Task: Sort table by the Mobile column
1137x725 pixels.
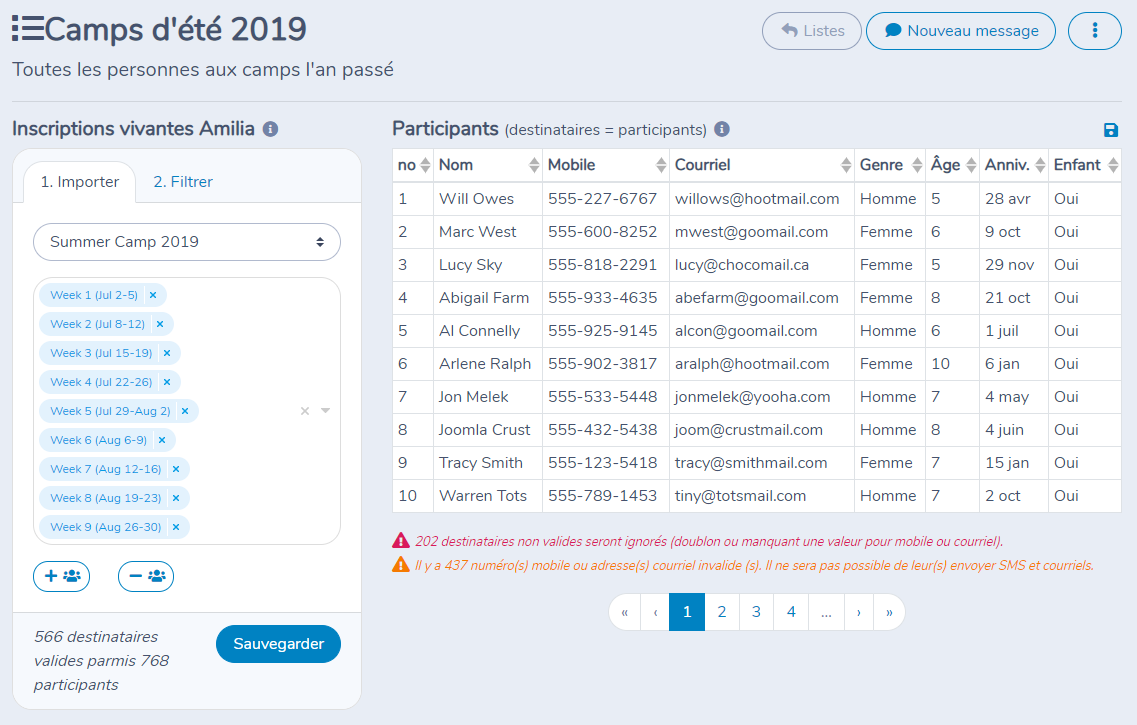Action: coord(605,165)
